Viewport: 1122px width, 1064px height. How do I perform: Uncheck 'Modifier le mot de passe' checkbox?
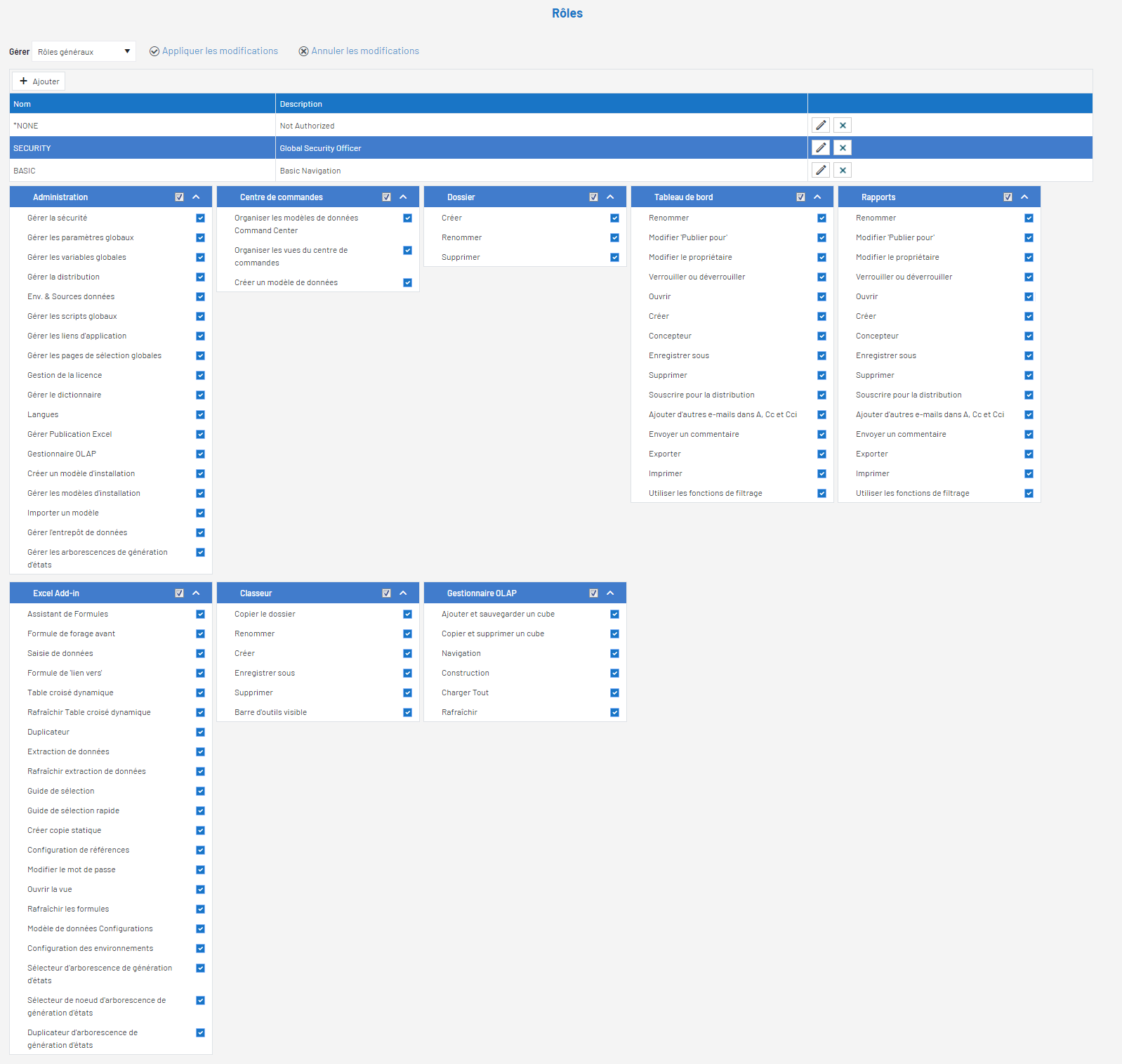point(200,869)
